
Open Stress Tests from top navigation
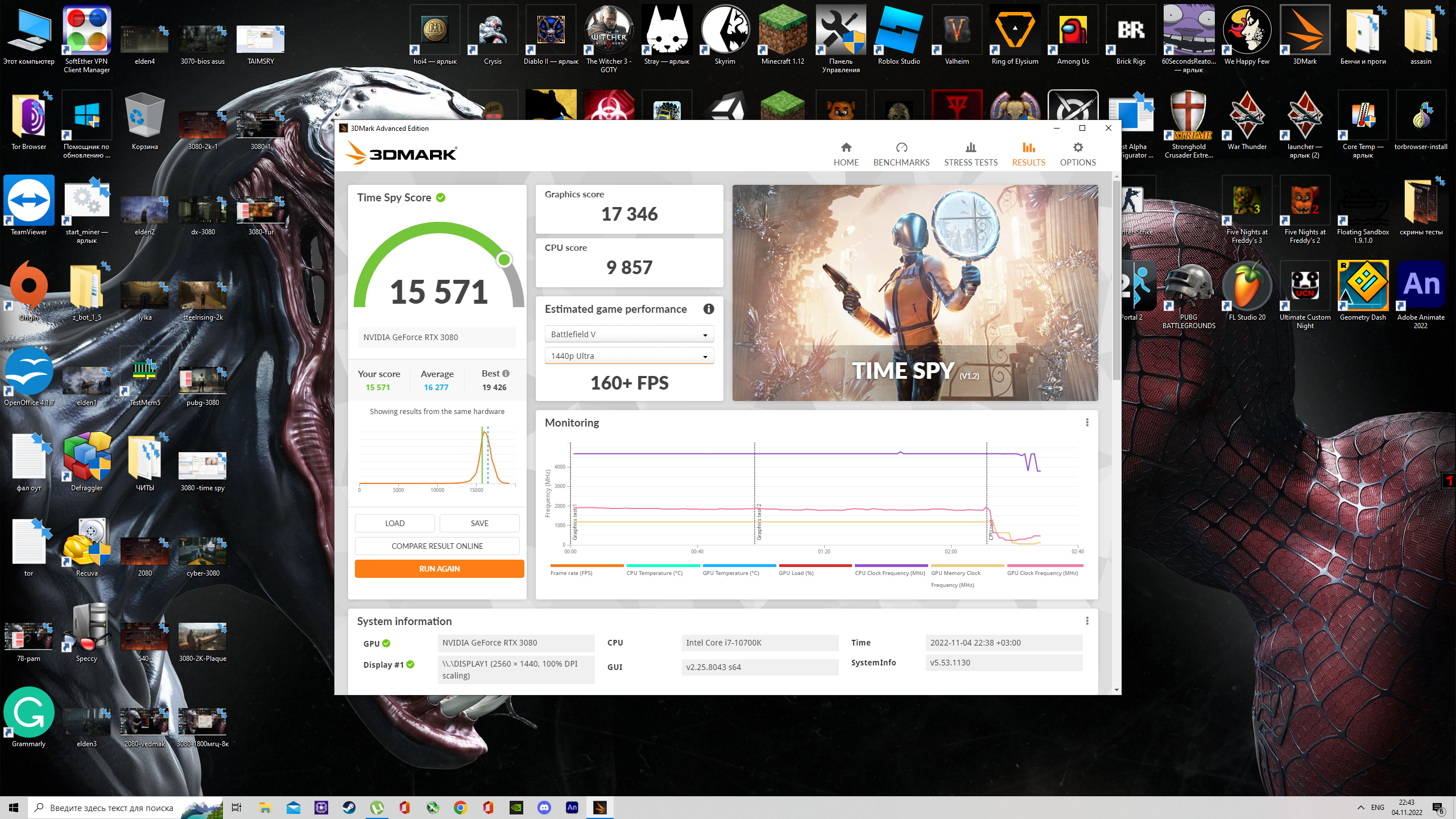[970, 154]
